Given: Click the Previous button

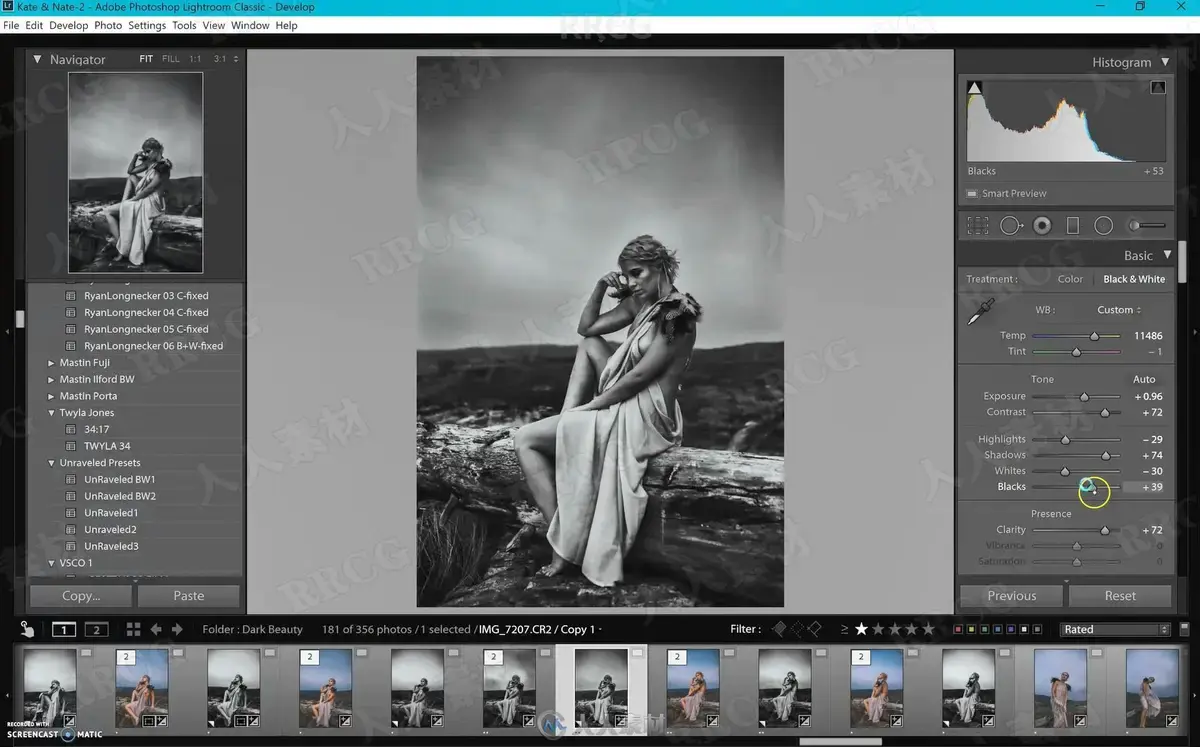Looking at the screenshot, I should click(1012, 596).
